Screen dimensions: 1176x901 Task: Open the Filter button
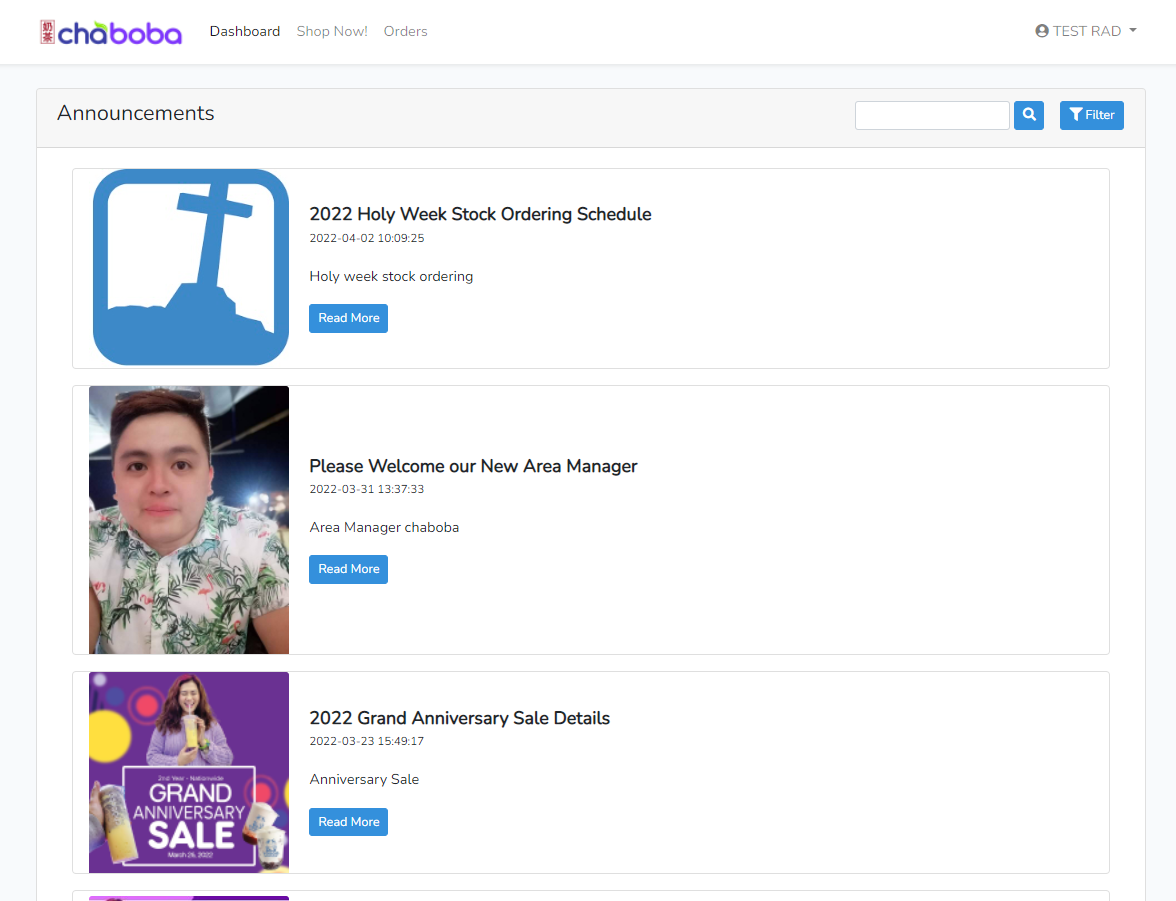click(1091, 115)
